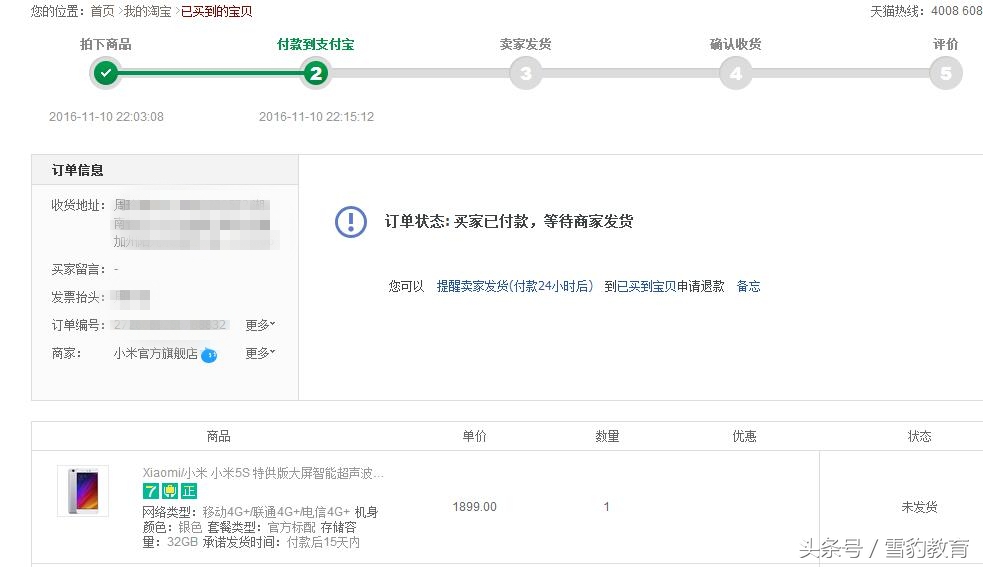983x567 pixels.
Task: Click the 卖家发货 step label
Action: tap(525, 44)
